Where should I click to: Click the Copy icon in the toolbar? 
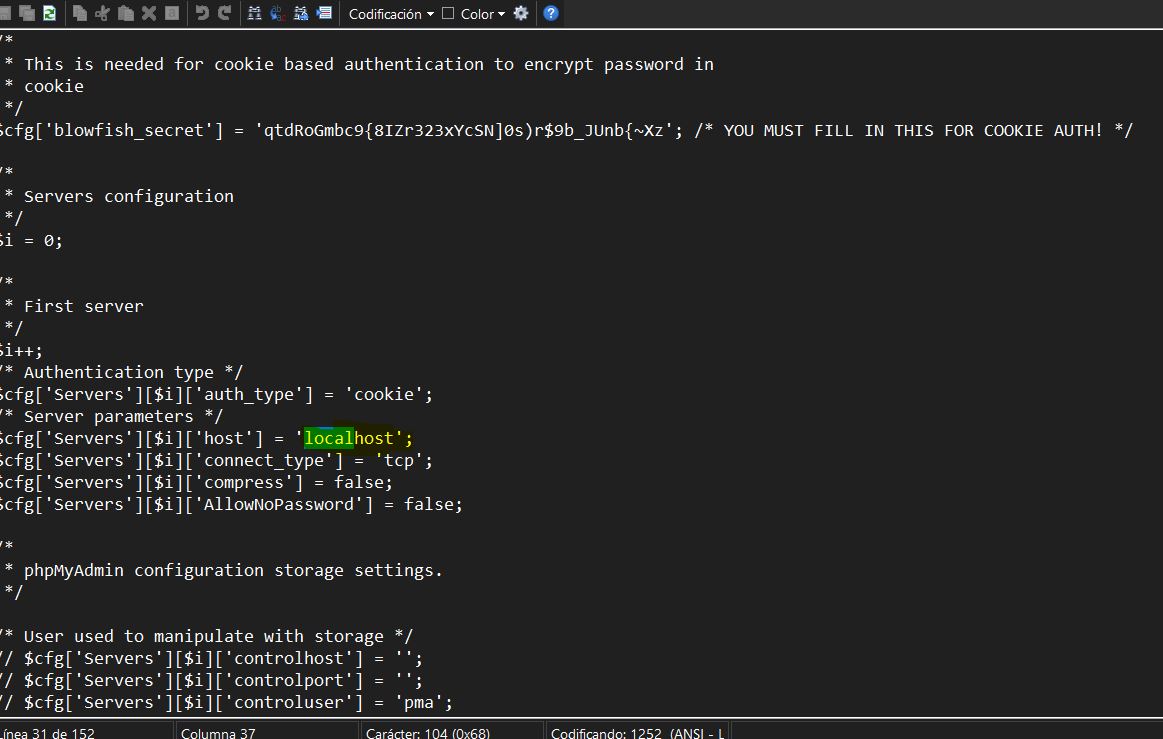point(79,13)
